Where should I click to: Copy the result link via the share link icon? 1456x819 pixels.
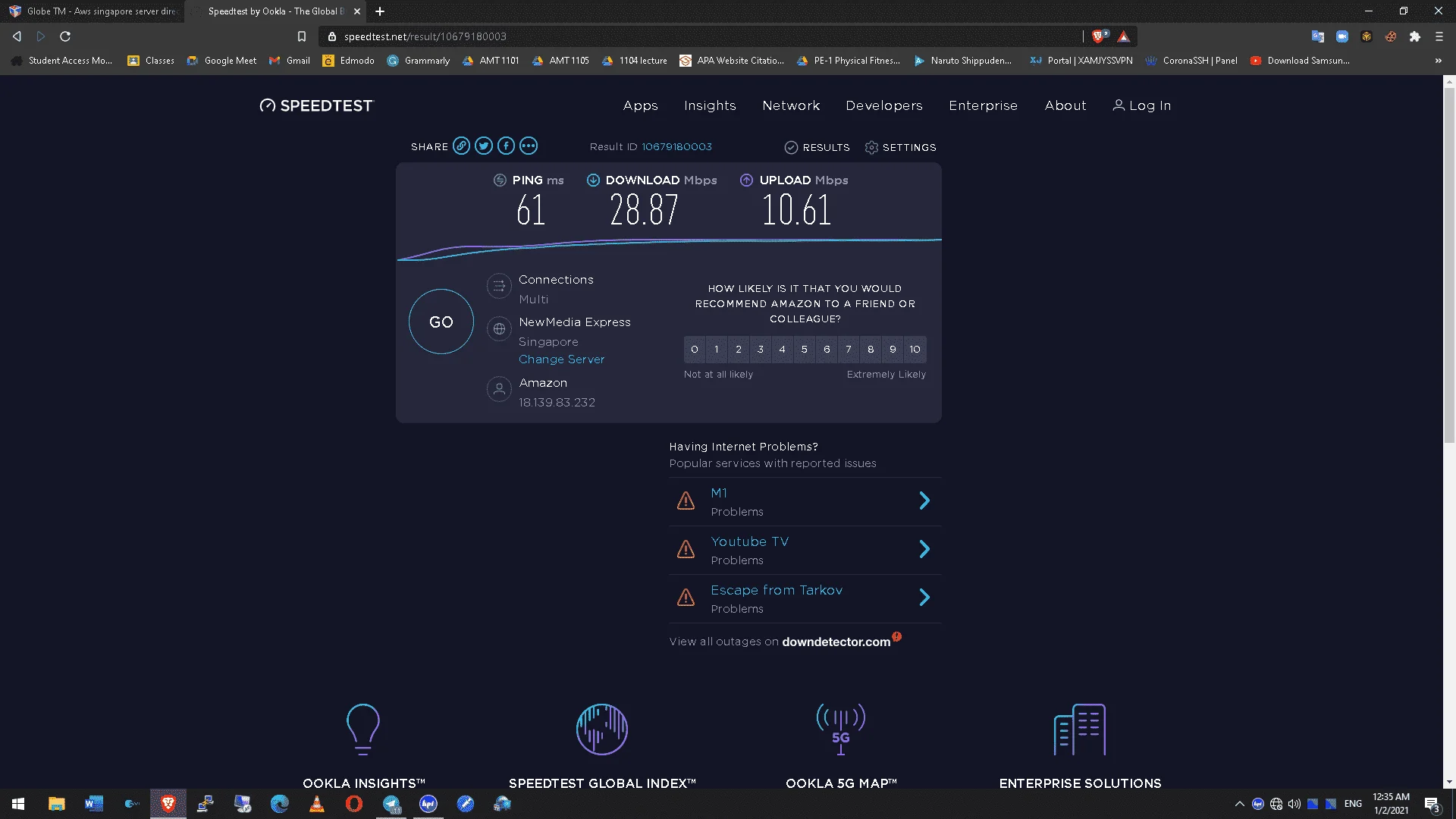tap(461, 146)
